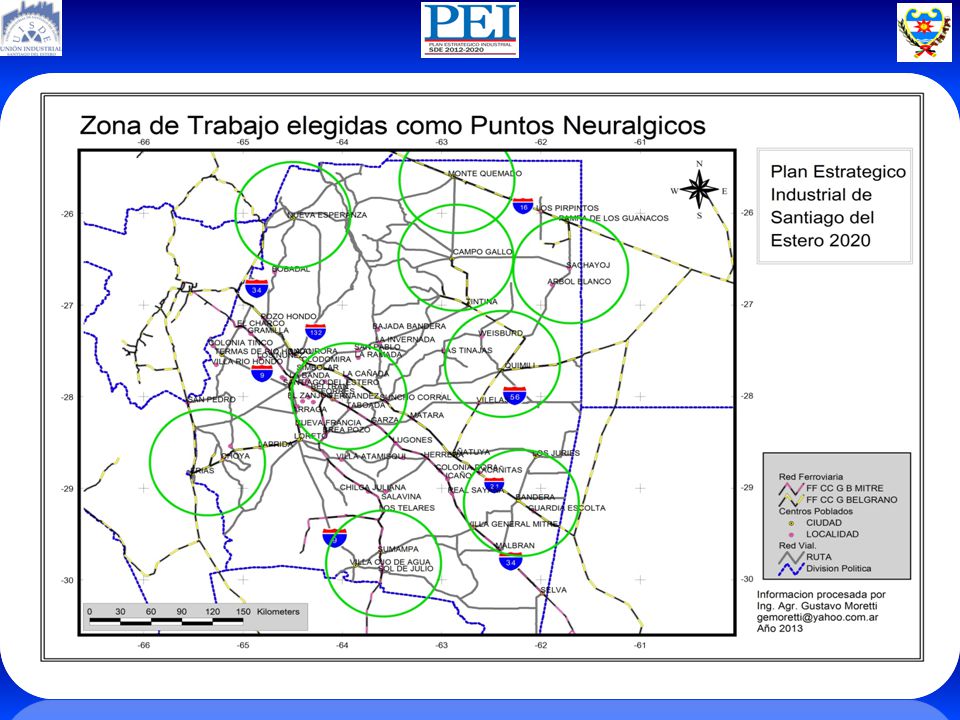
Task: Click the SUMAMPA label
Action: (399, 549)
